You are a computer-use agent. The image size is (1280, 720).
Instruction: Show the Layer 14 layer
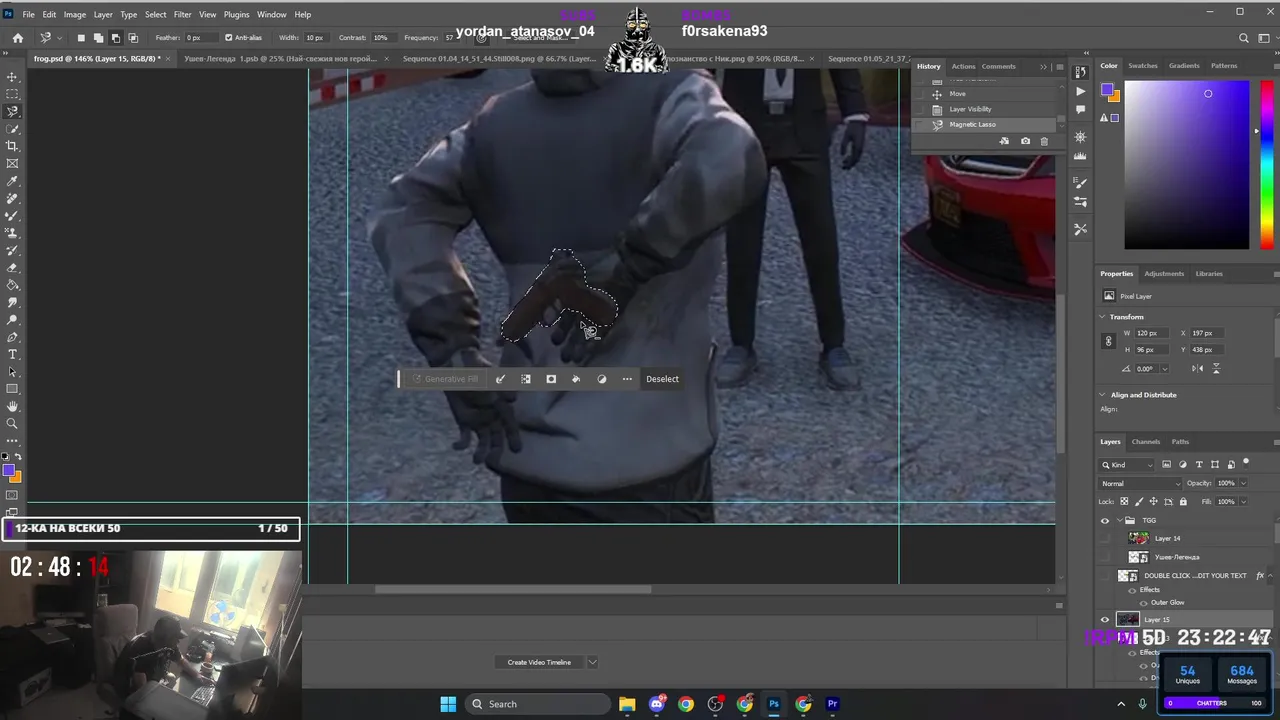click(x=1105, y=538)
